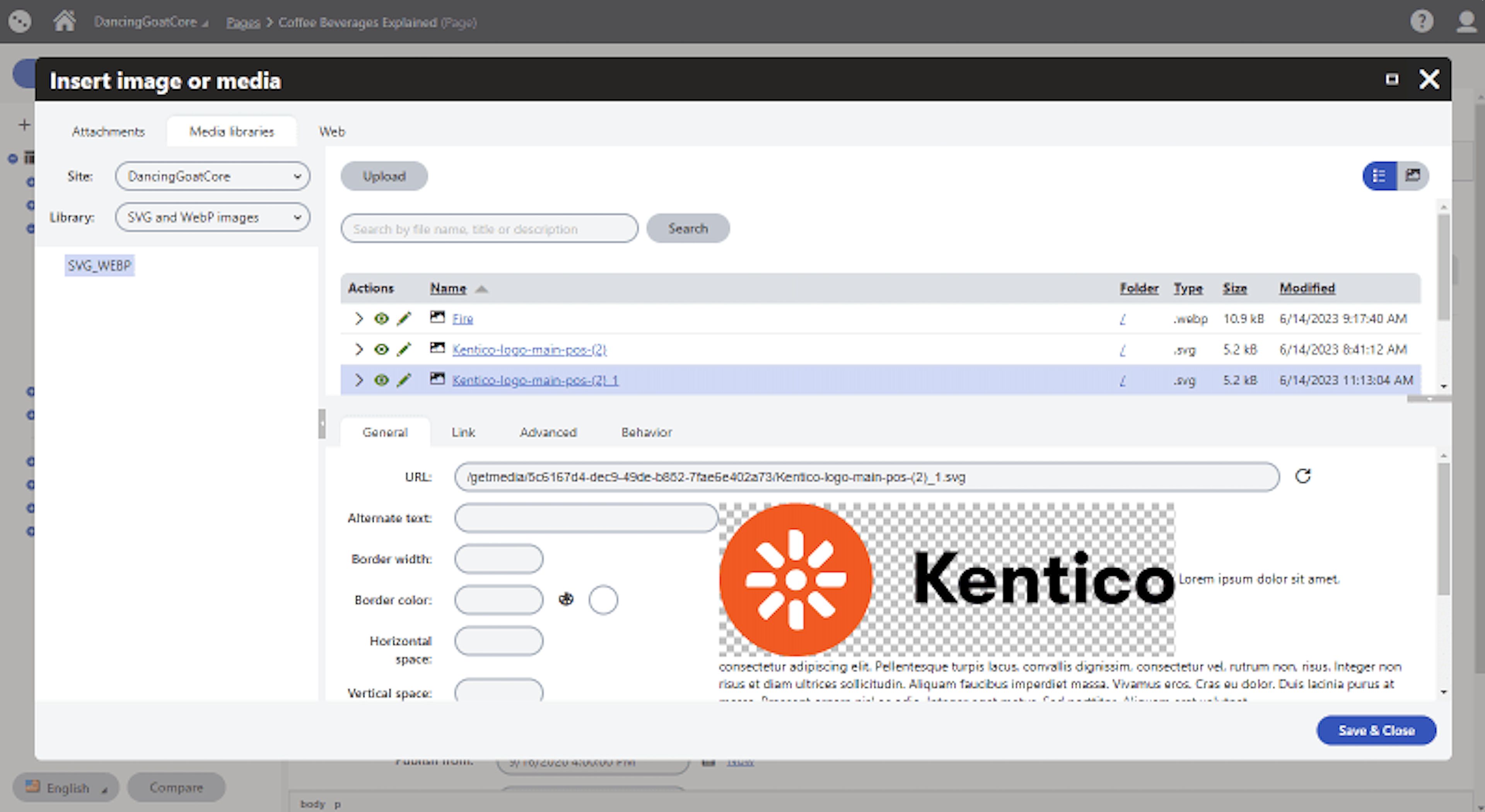
Task: Sort the file list by Size column
Action: click(x=1235, y=288)
